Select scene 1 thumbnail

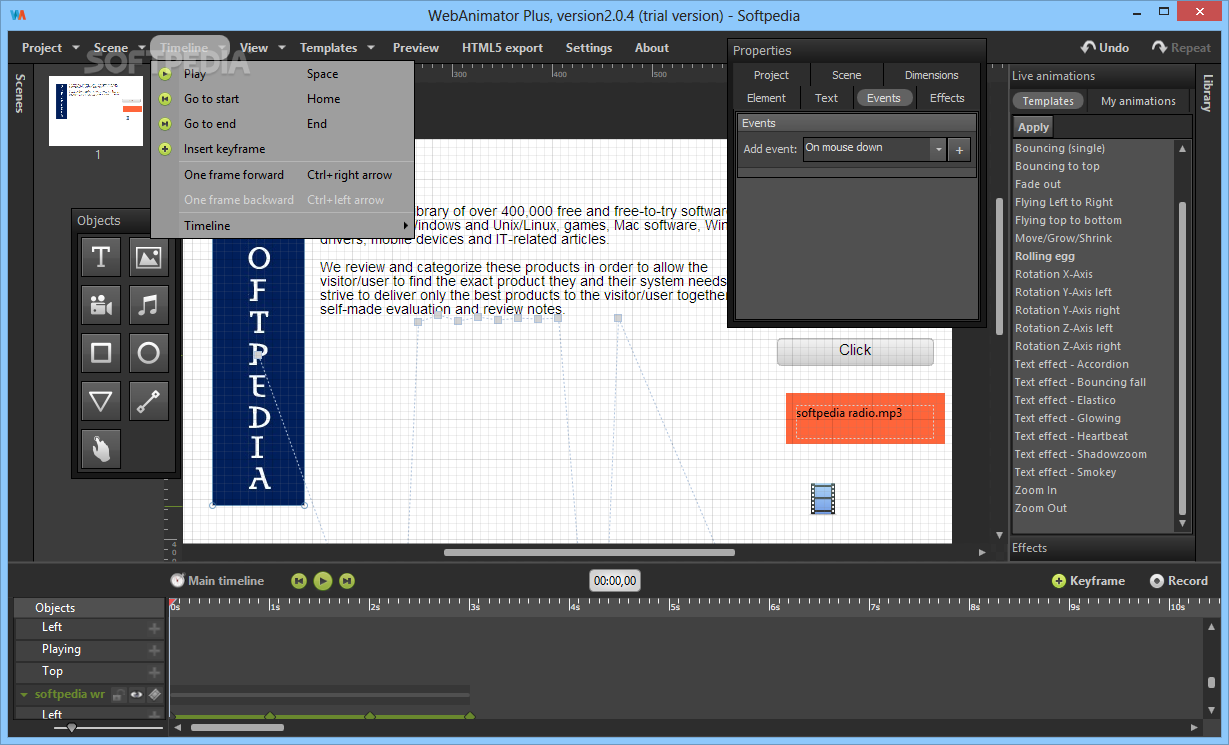96,111
